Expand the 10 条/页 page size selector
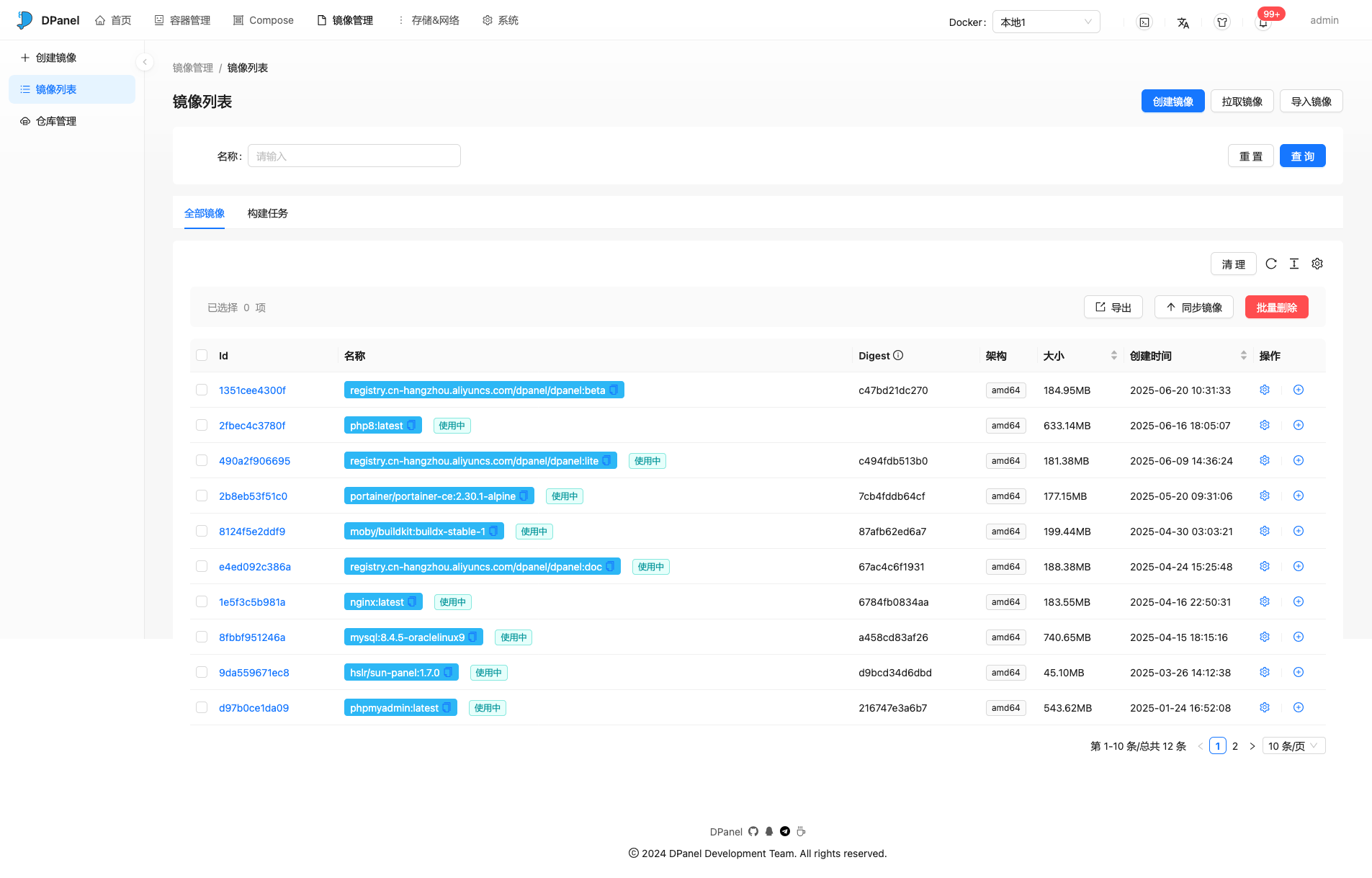 pos(1293,746)
